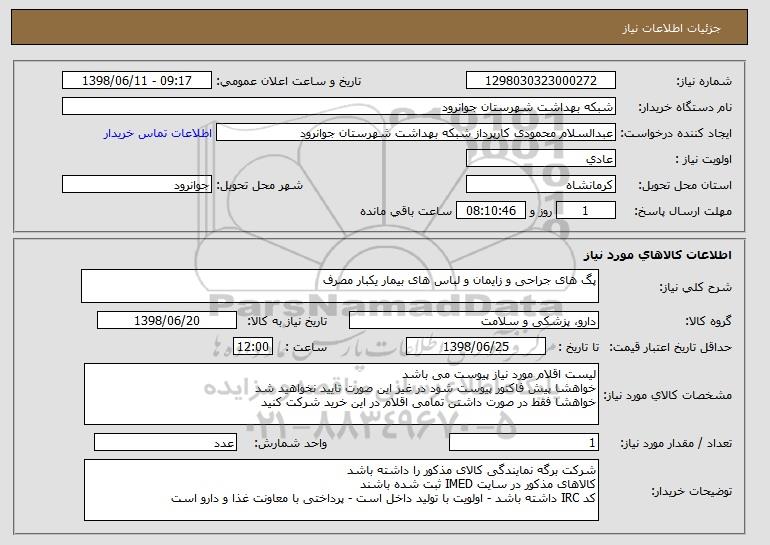Select the label مهلت ارسال پاسخ

coord(683,211)
